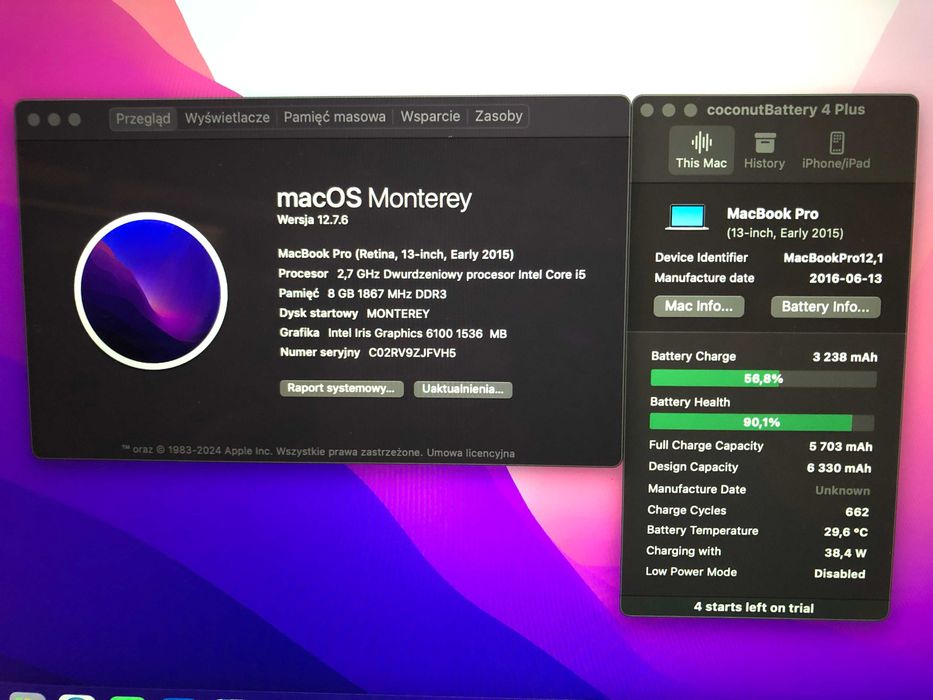
Task: Click the Wersja 12.7.6 text
Action: coord(312,220)
